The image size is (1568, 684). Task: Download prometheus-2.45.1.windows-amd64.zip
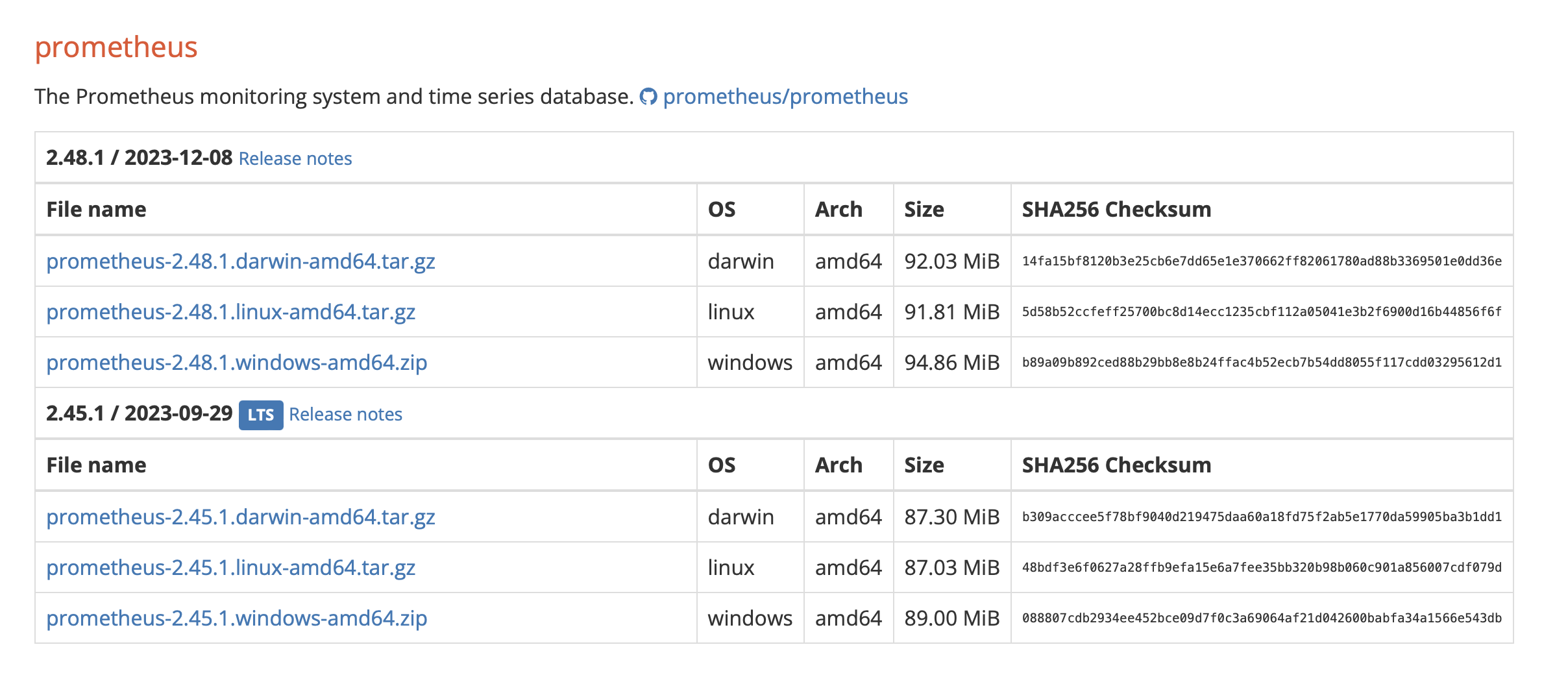point(236,618)
